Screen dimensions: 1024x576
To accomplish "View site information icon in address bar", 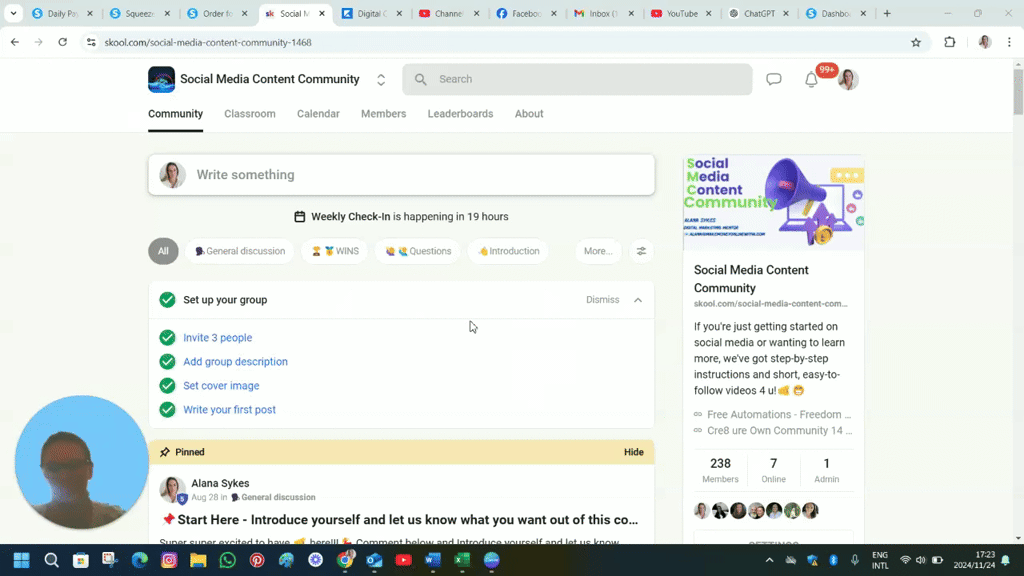I will click(91, 42).
